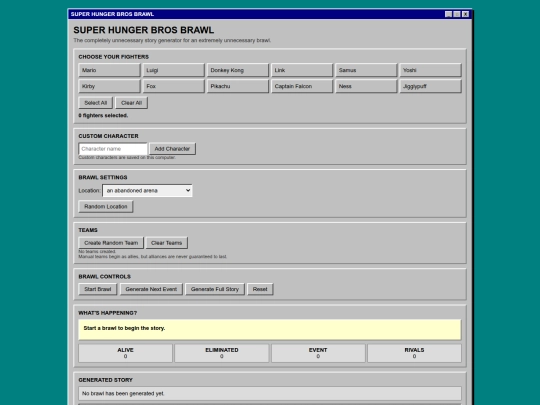
Task: Select the Link fighter
Action: (x=302, y=70)
